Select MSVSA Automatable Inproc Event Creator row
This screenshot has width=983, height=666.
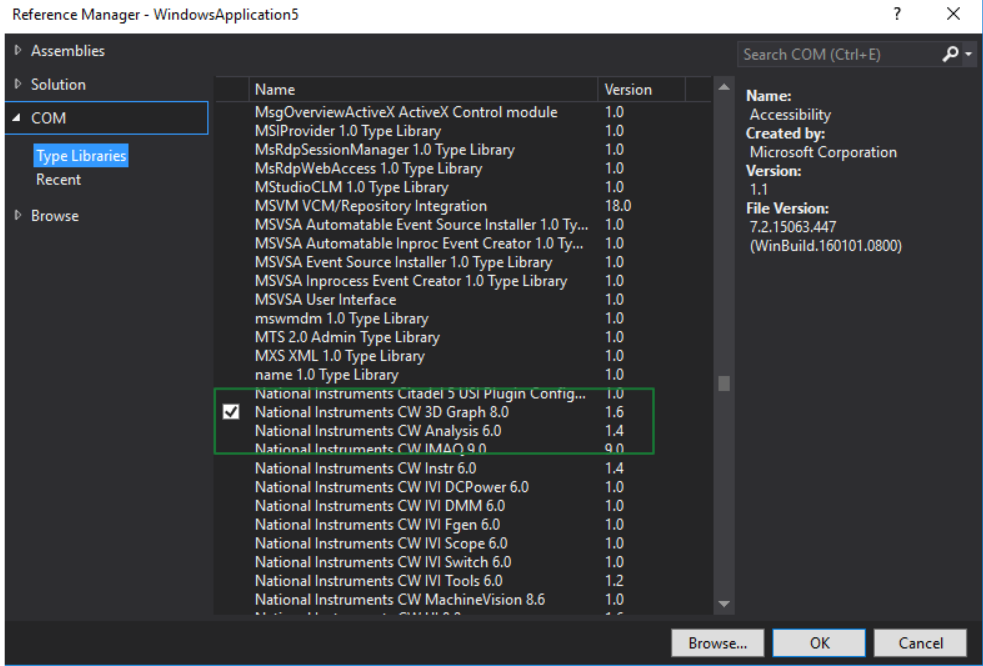[464, 243]
